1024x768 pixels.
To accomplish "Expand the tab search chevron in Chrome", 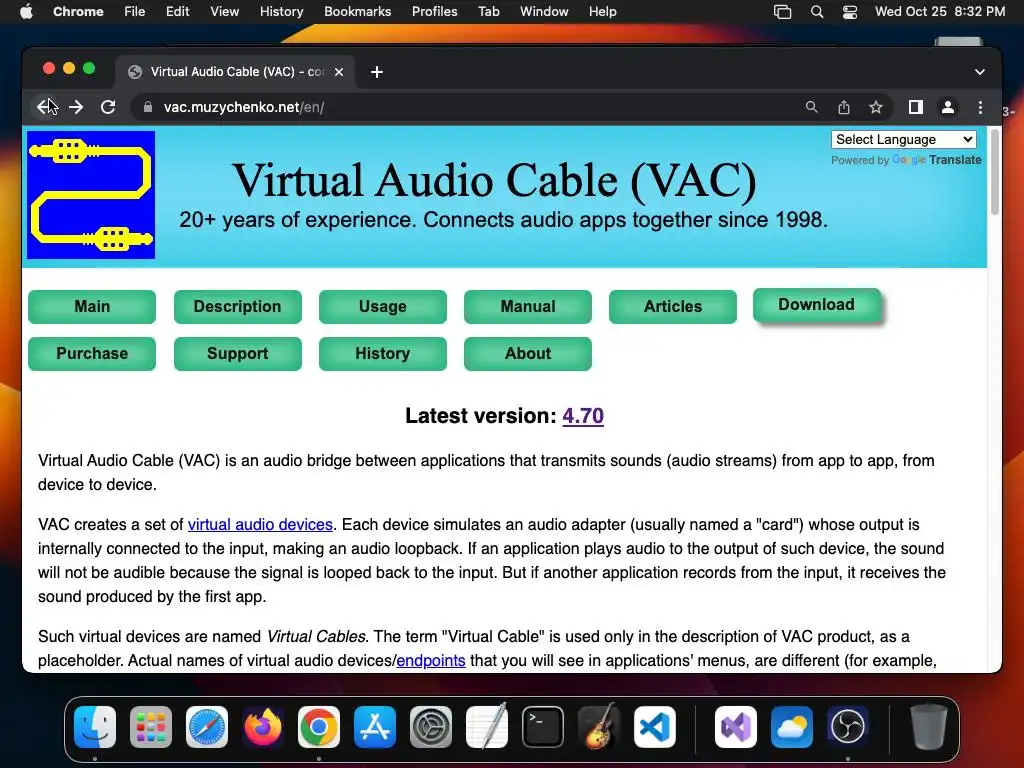I will [980, 72].
